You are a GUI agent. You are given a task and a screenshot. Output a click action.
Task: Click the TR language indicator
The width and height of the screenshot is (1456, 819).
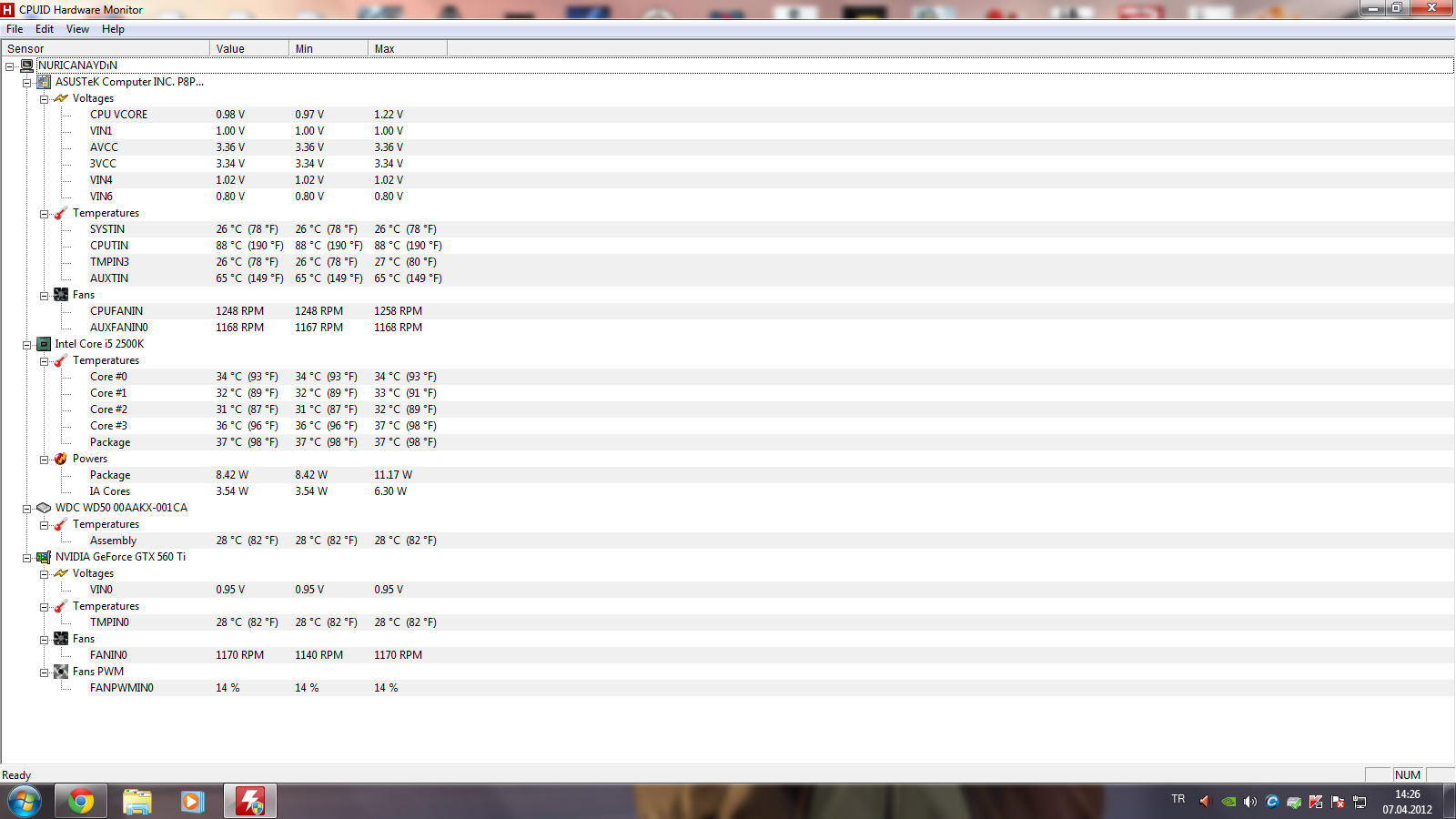[1178, 799]
